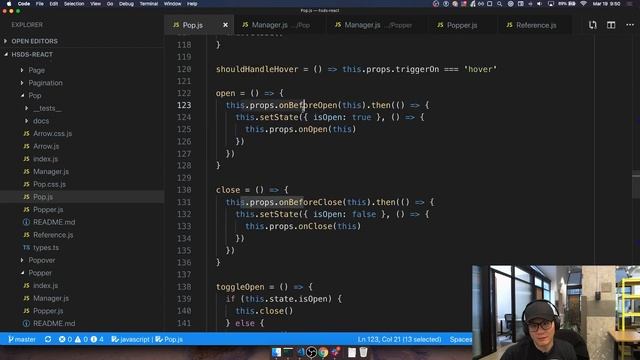This screenshot has height=360, width=640.
Task: Click the master git branch indicator
Action: click(22, 339)
